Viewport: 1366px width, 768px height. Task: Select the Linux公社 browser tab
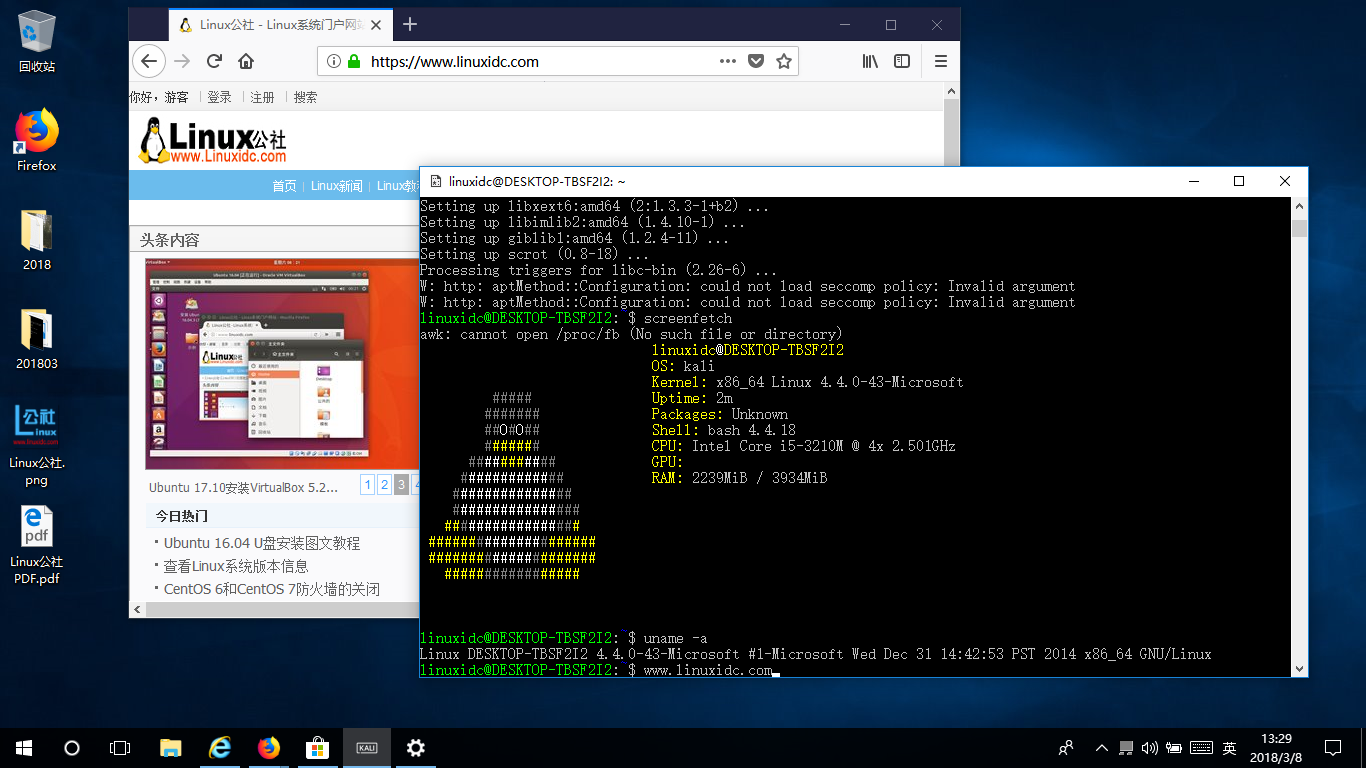point(280,25)
